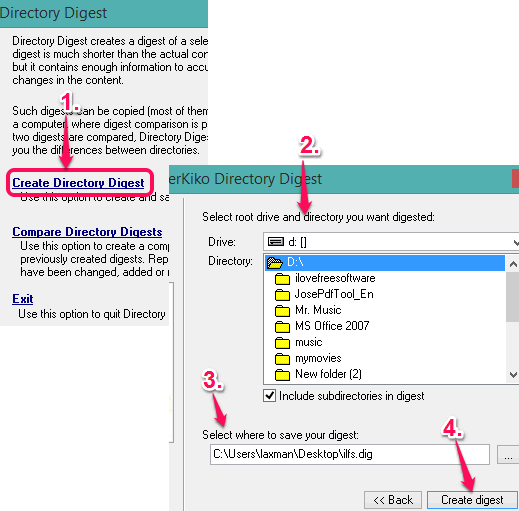Select the Mr. Music folder
The width and height of the screenshot is (519, 511).
click(x=318, y=310)
